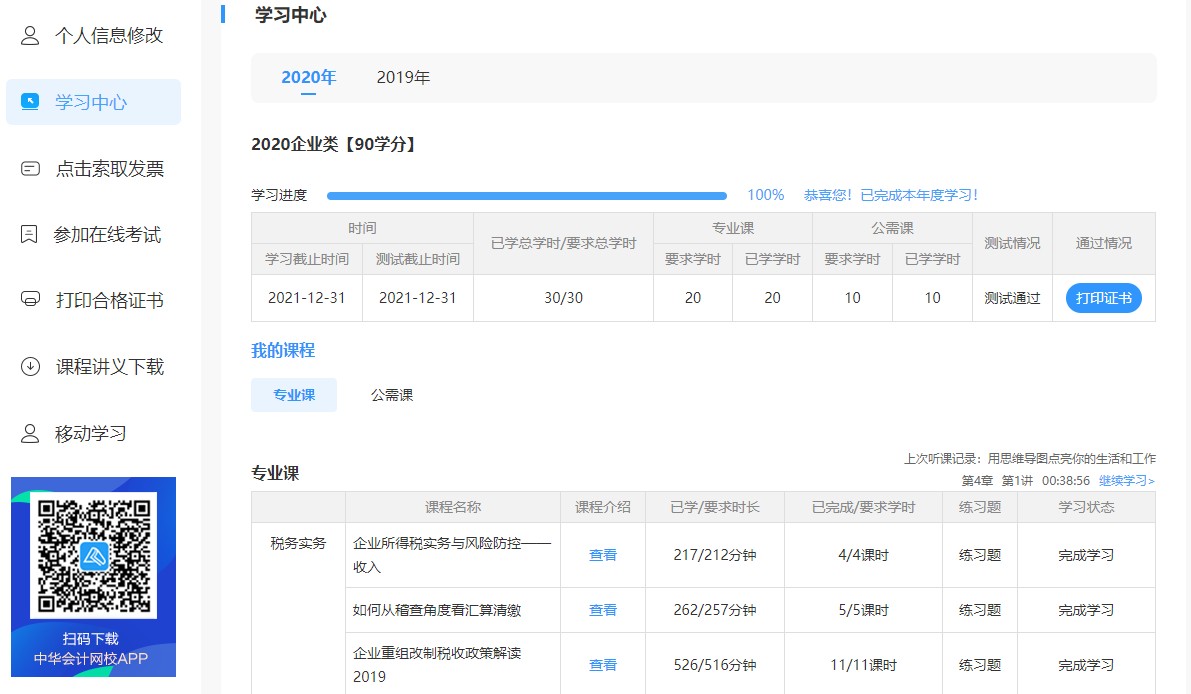The width and height of the screenshot is (1191, 694).
Task: Open 练习题 for 如何从稽查角度看汇算清缴
Action: point(979,610)
